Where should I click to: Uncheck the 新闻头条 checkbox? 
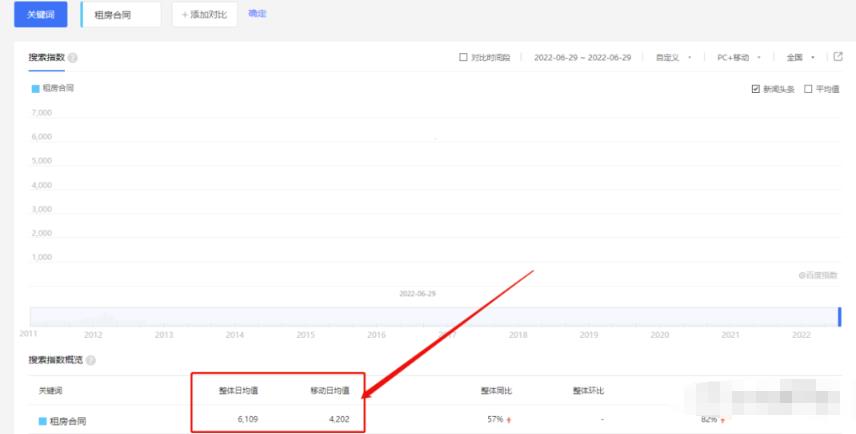[756, 89]
